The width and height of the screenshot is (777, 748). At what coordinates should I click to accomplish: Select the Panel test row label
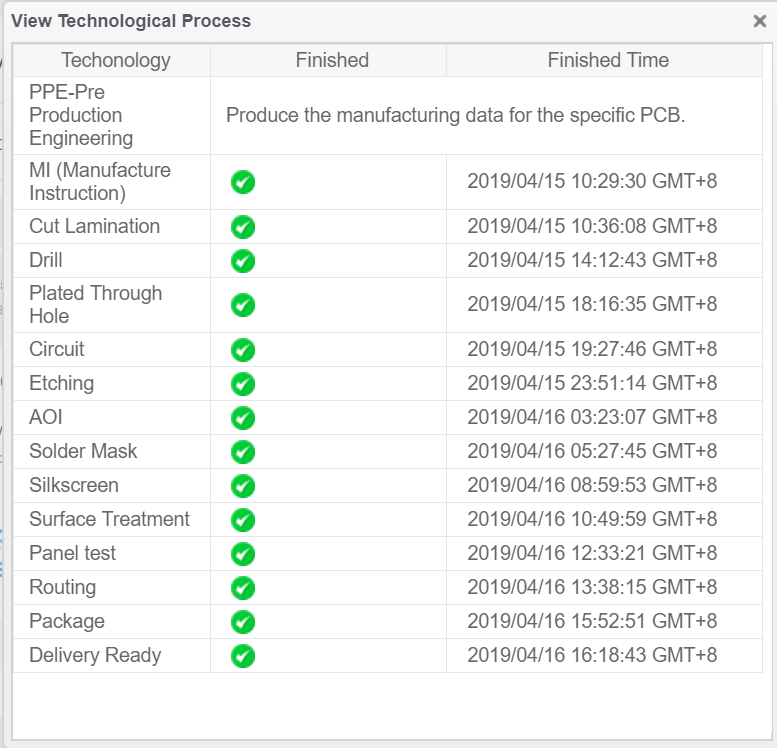[x=72, y=553]
